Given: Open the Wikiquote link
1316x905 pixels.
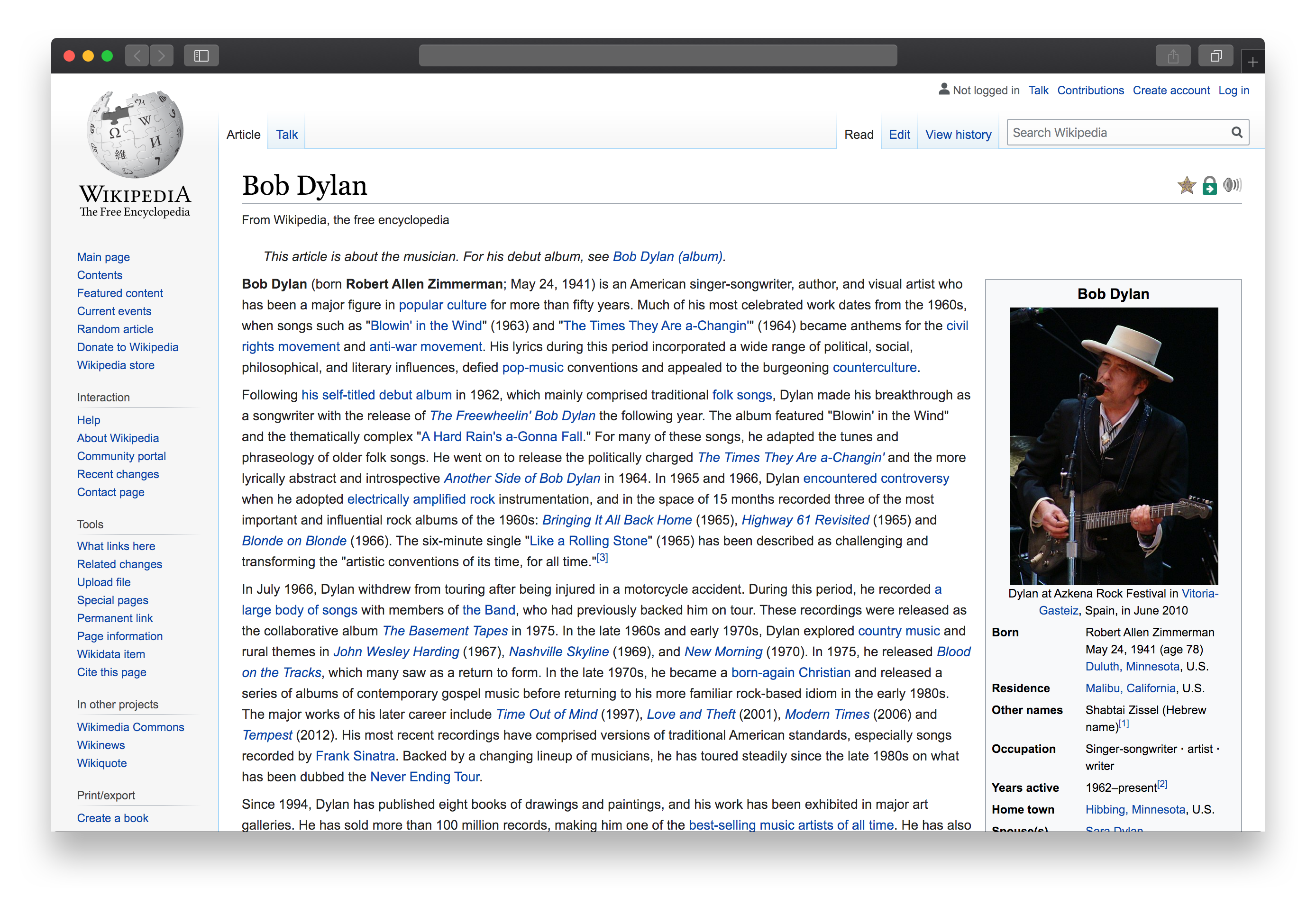Looking at the screenshot, I should point(102,763).
